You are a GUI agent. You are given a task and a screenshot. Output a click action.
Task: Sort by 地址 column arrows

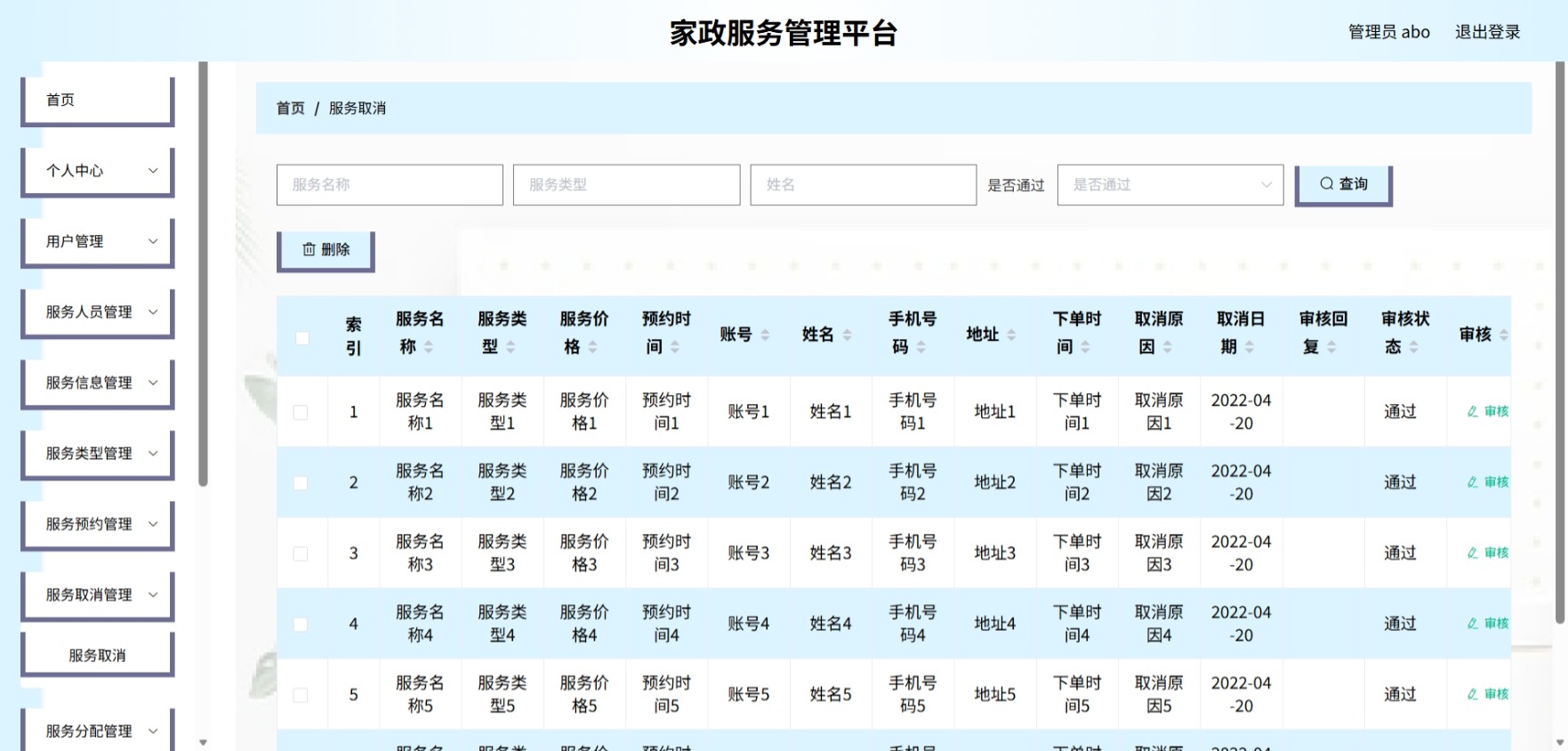[x=1011, y=335]
